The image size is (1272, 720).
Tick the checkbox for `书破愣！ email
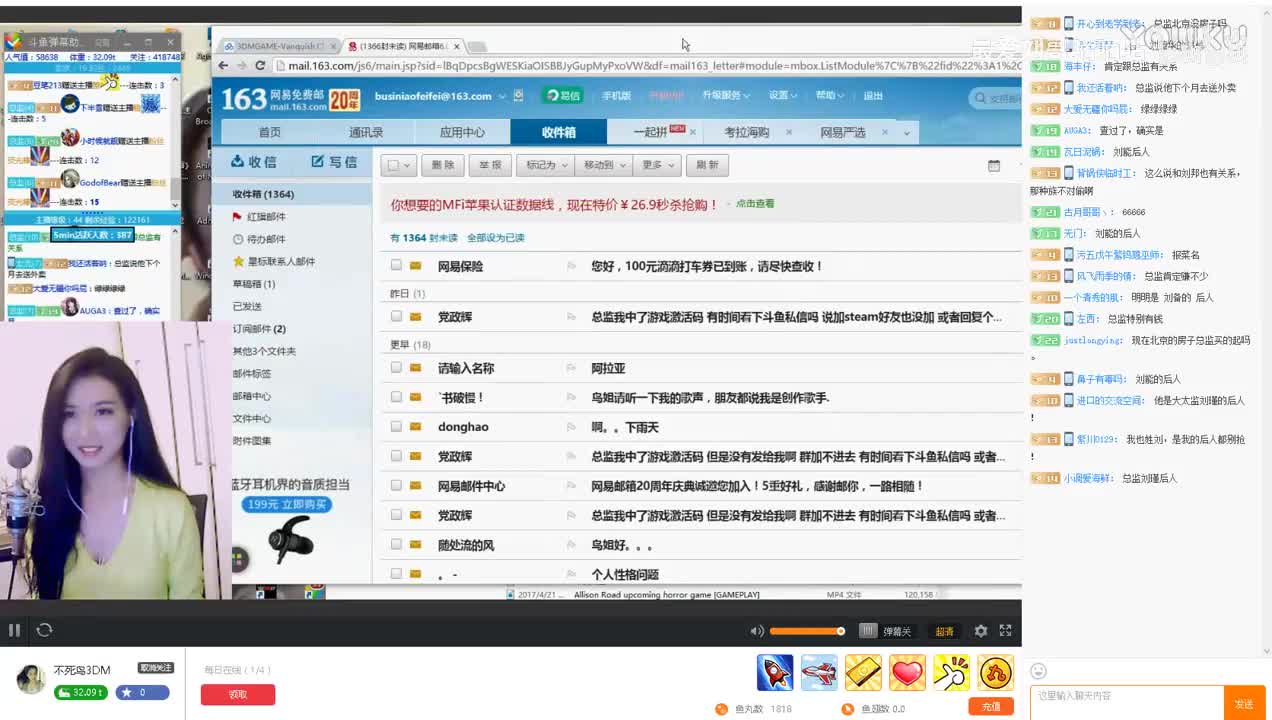(396, 397)
